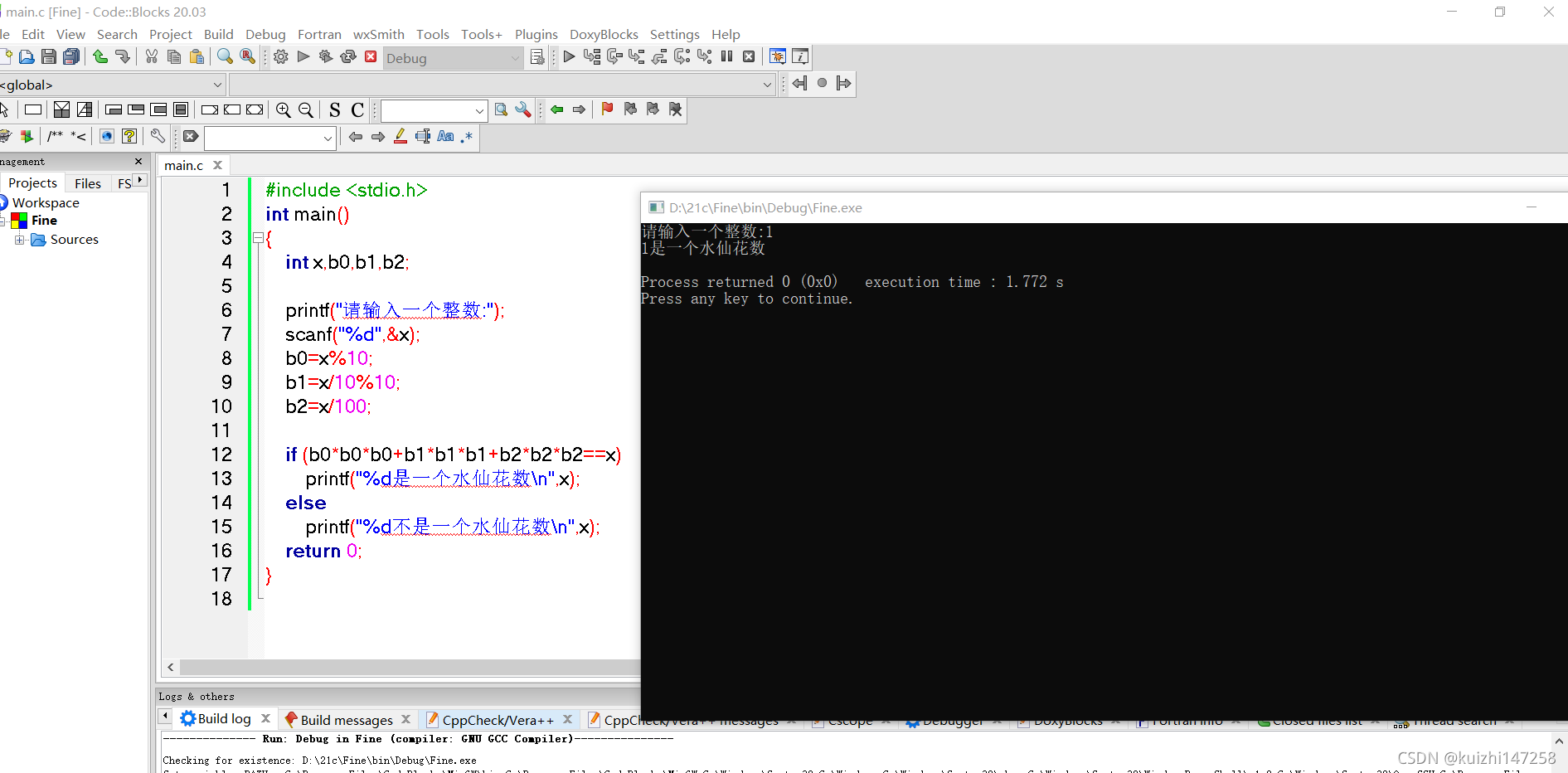Toggle the bookmark with the red flag icon
Viewport: 1568px width, 773px height.
(607, 109)
